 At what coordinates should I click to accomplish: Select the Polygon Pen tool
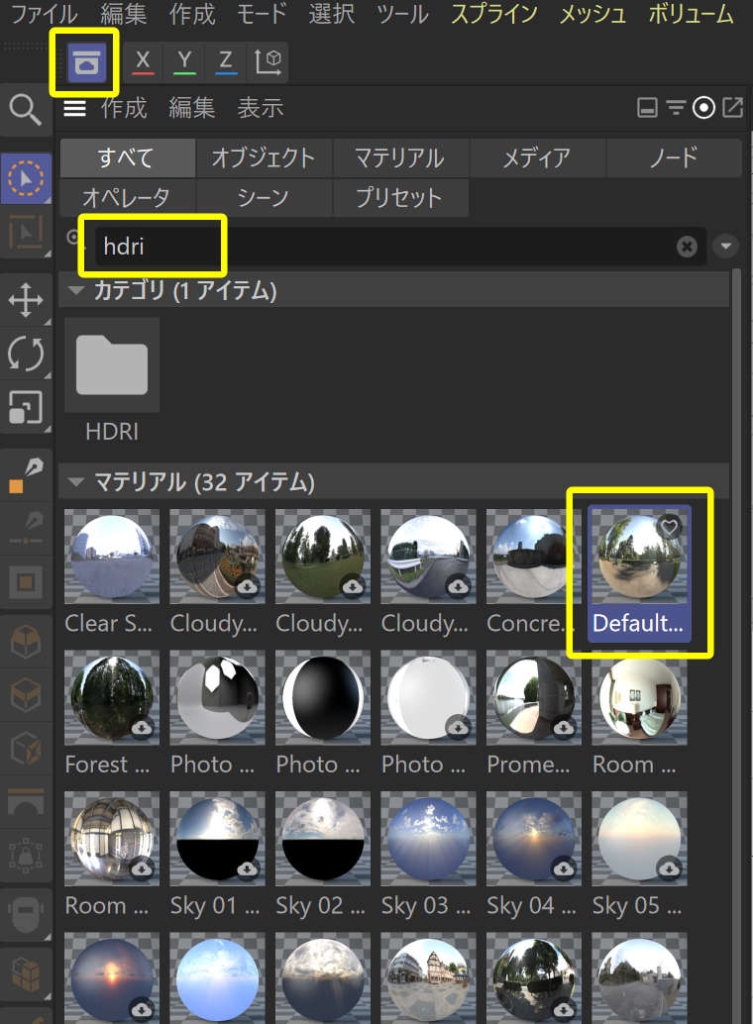click(25, 475)
